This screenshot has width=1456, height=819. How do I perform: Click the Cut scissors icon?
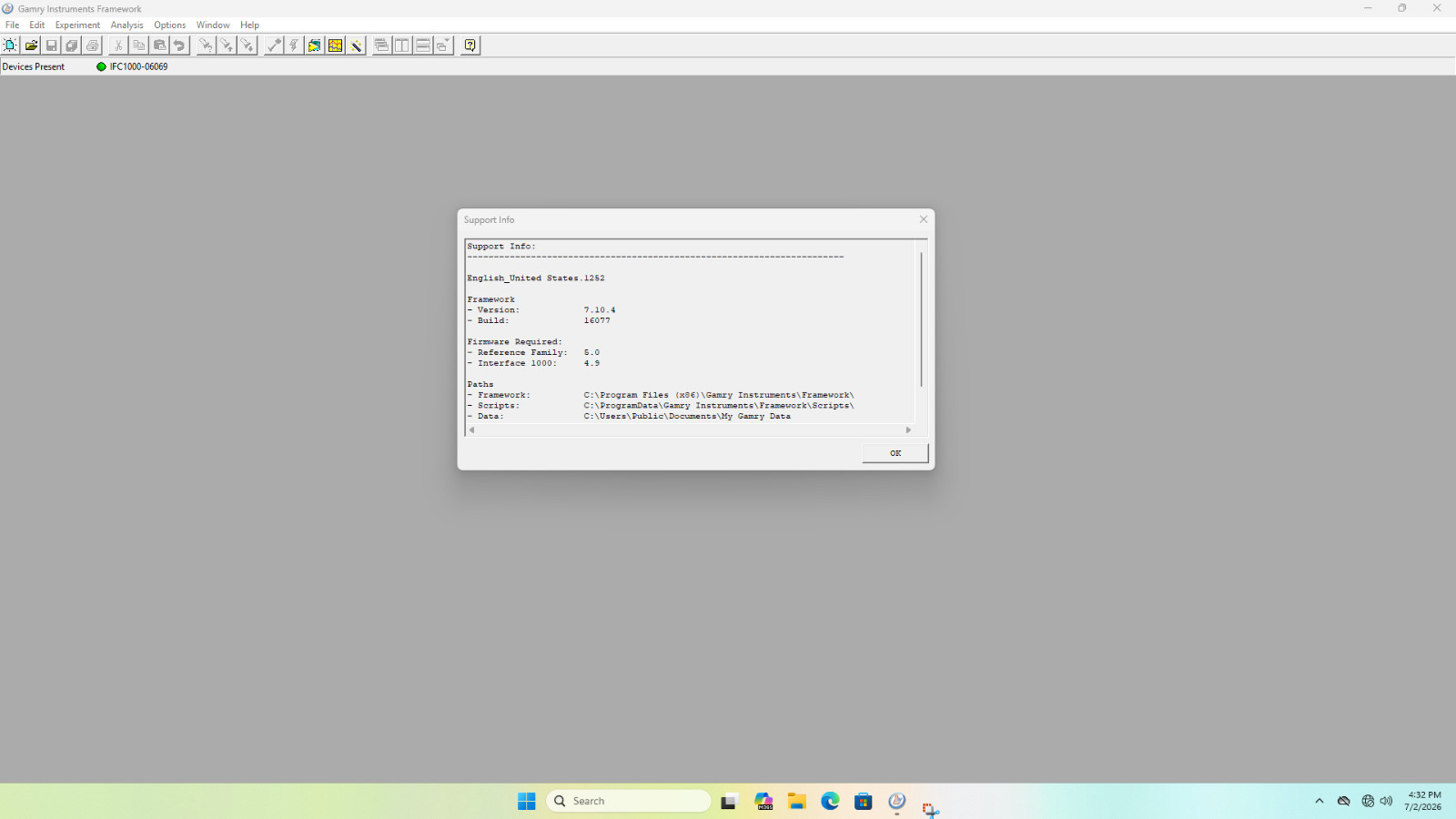click(x=118, y=45)
